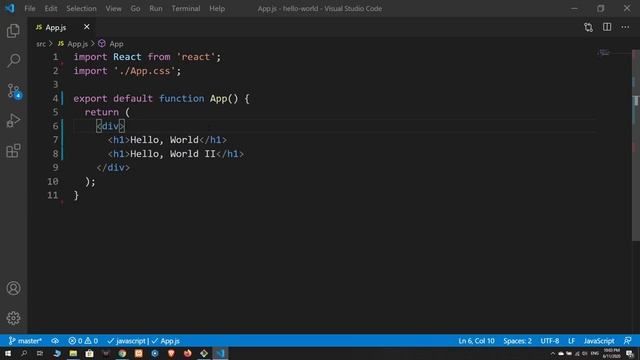Click the Synchronize Changes cloud icon
The height and width of the screenshot is (360, 640).
(x=55, y=341)
